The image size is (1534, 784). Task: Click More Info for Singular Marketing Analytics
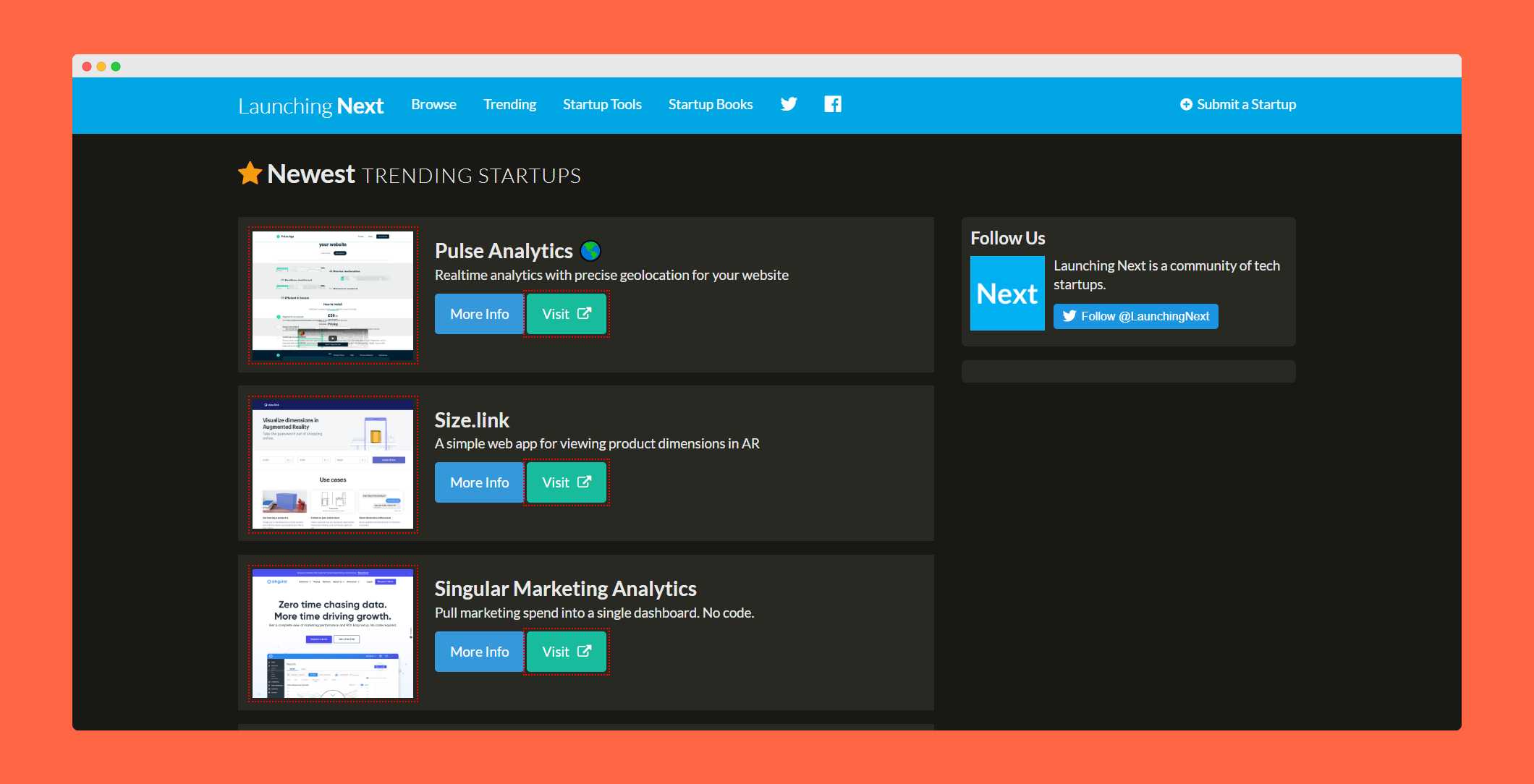(479, 652)
